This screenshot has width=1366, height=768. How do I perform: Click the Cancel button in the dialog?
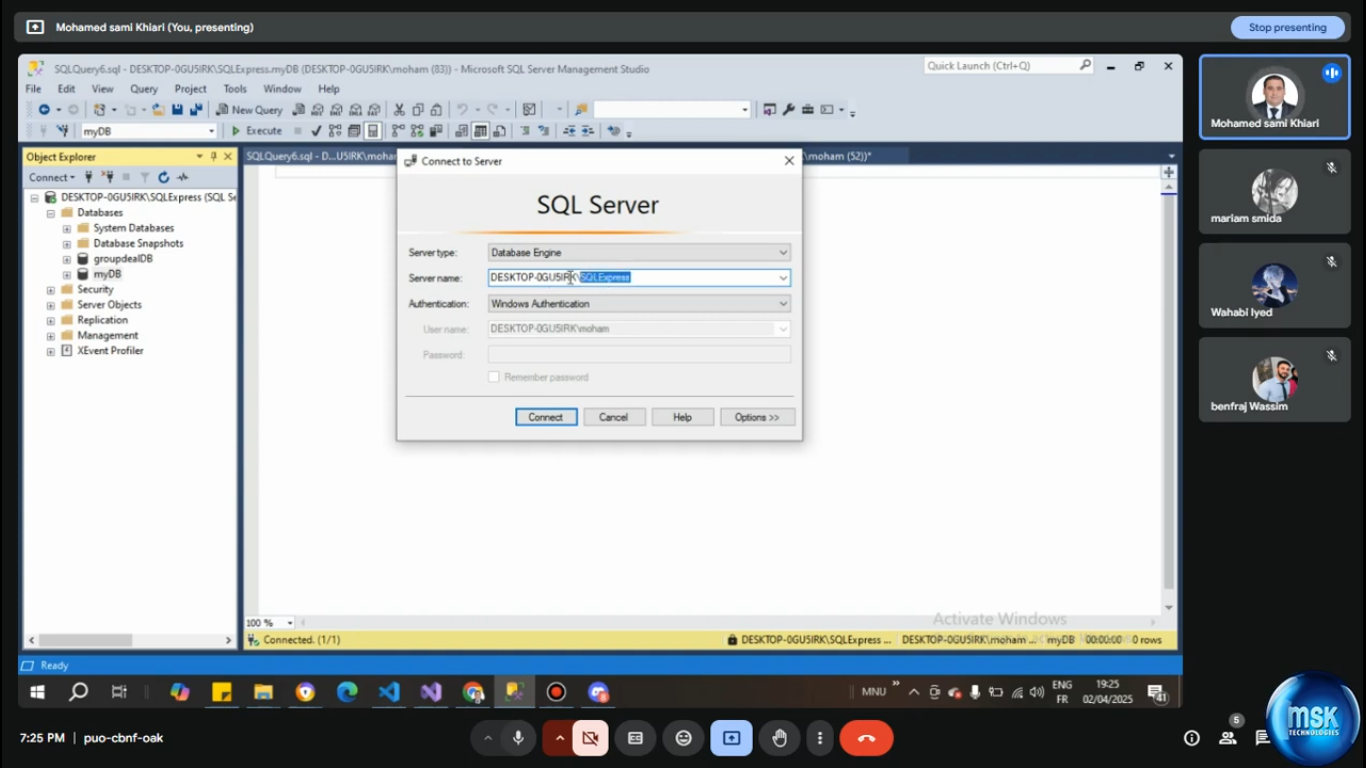(614, 417)
